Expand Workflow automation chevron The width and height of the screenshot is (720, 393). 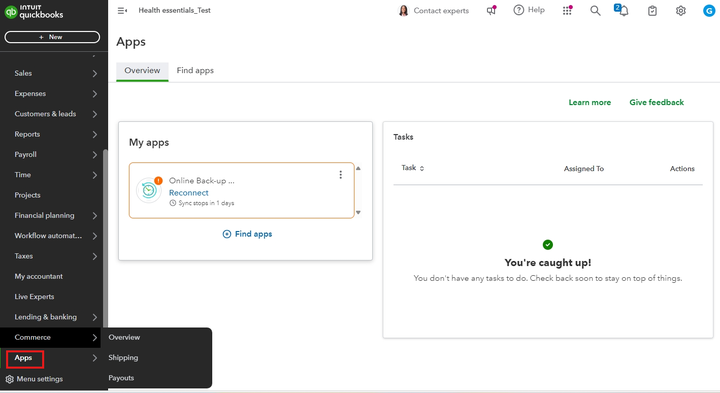[95, 236]
